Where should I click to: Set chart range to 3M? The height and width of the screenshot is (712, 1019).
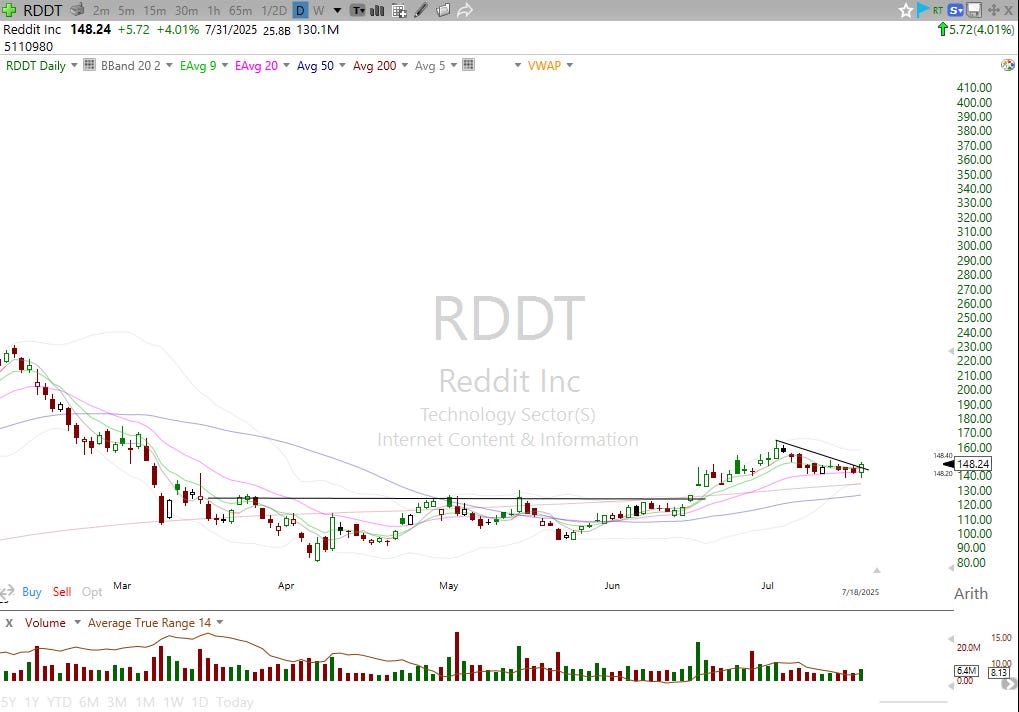point(117,702)
